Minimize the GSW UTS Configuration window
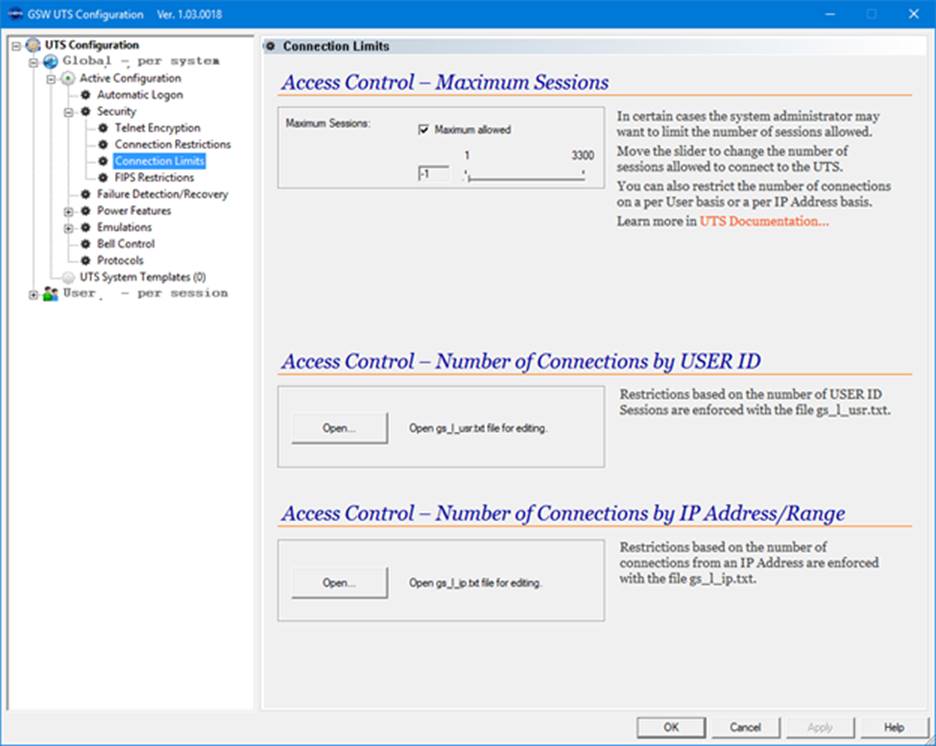The height and width of the screenshot is (746, 936). pos(830,14)
